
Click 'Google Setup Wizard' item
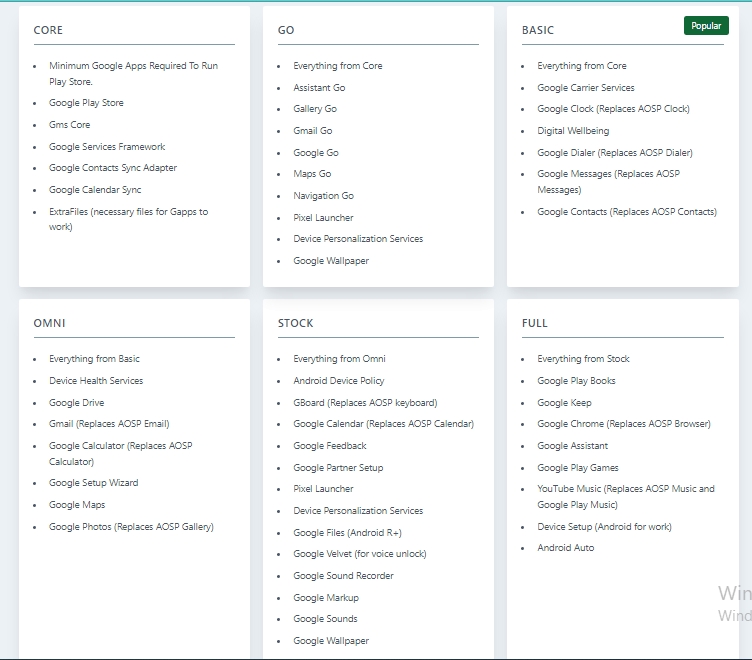[x=94, y=483]
